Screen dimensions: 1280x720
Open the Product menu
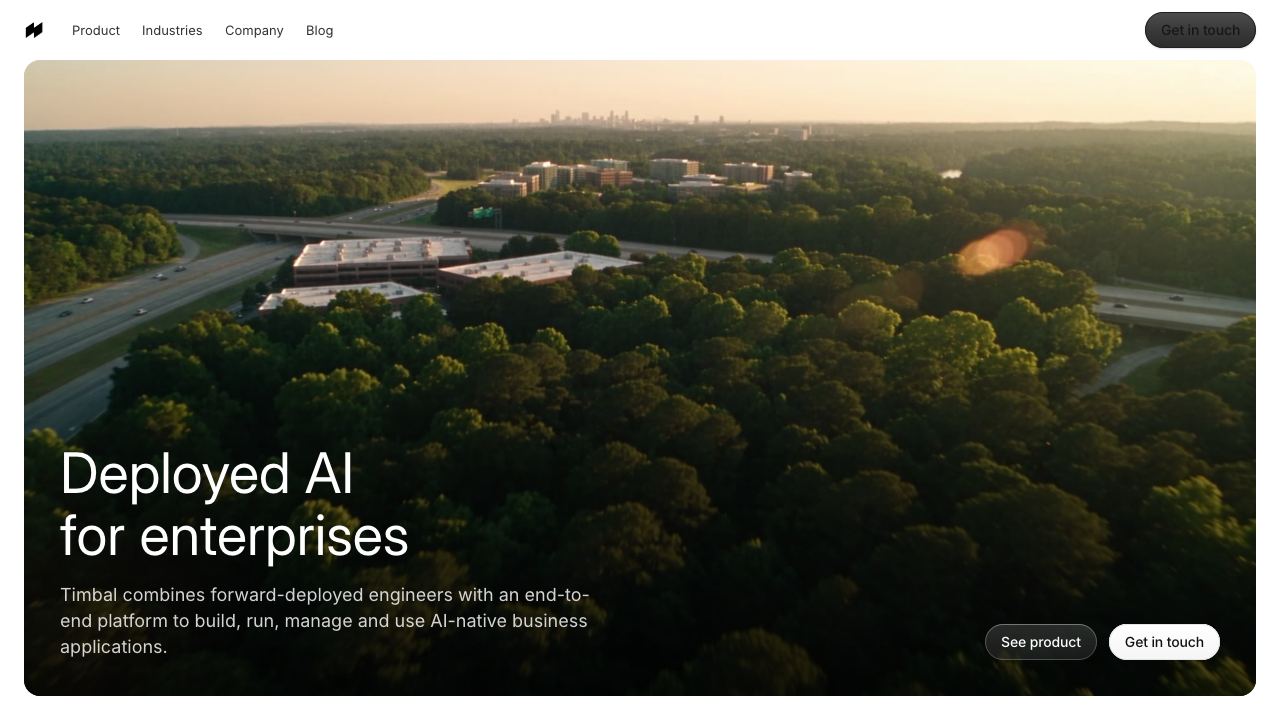[x=96, y=31]
